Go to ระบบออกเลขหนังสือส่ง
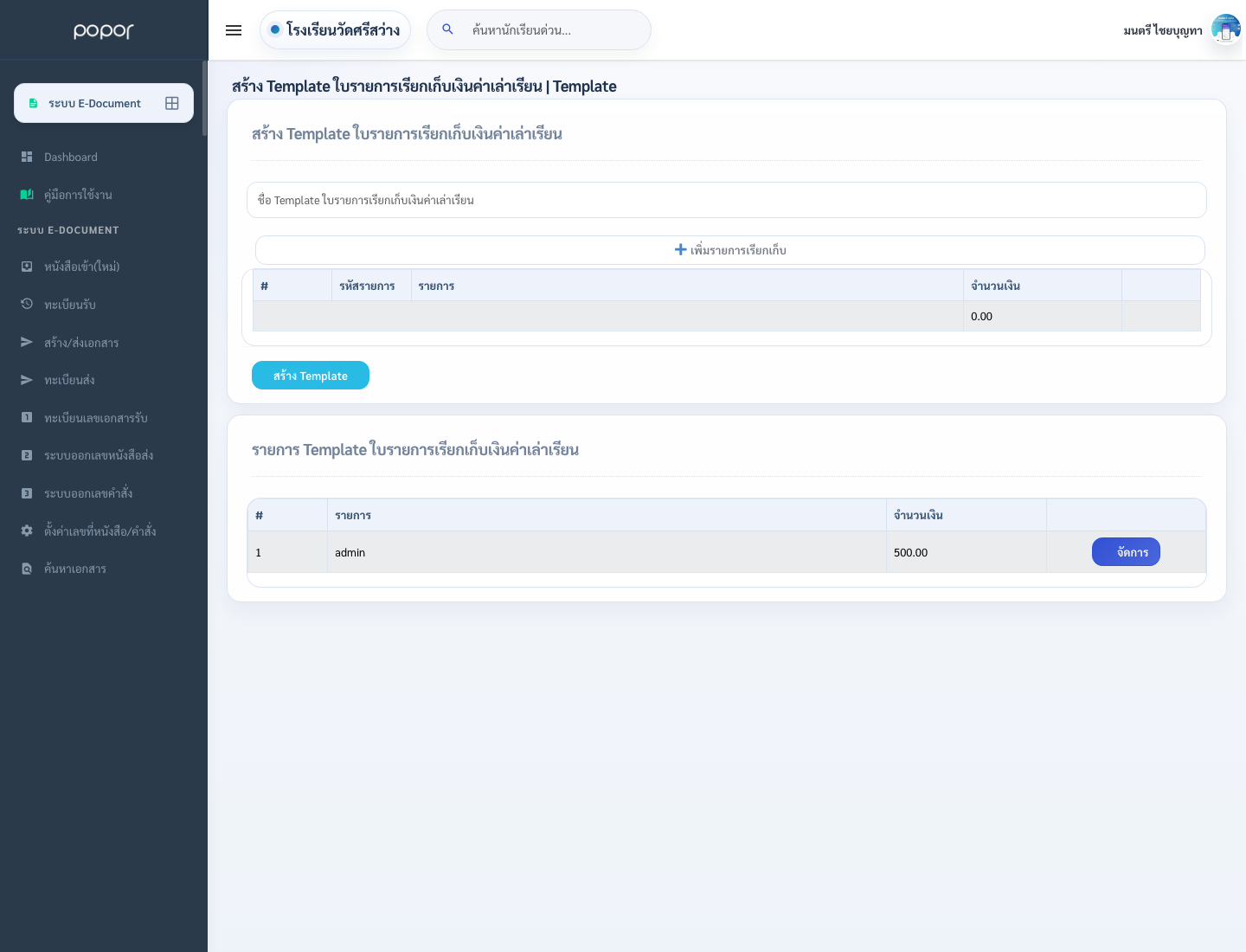The image size is (1246, 952). [104, 455]
